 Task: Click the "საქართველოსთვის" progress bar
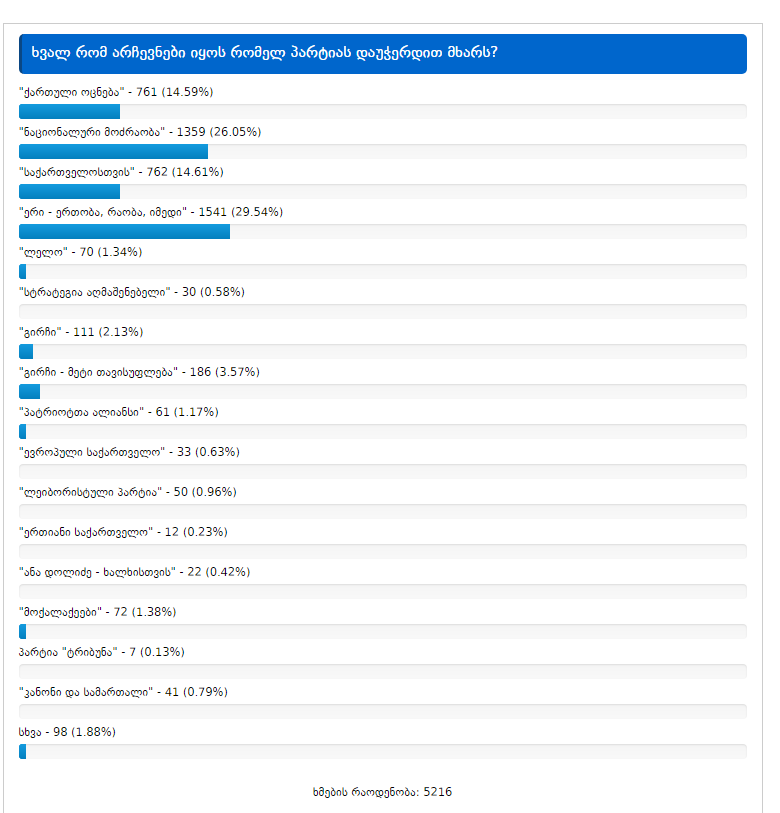coord(70,191)
